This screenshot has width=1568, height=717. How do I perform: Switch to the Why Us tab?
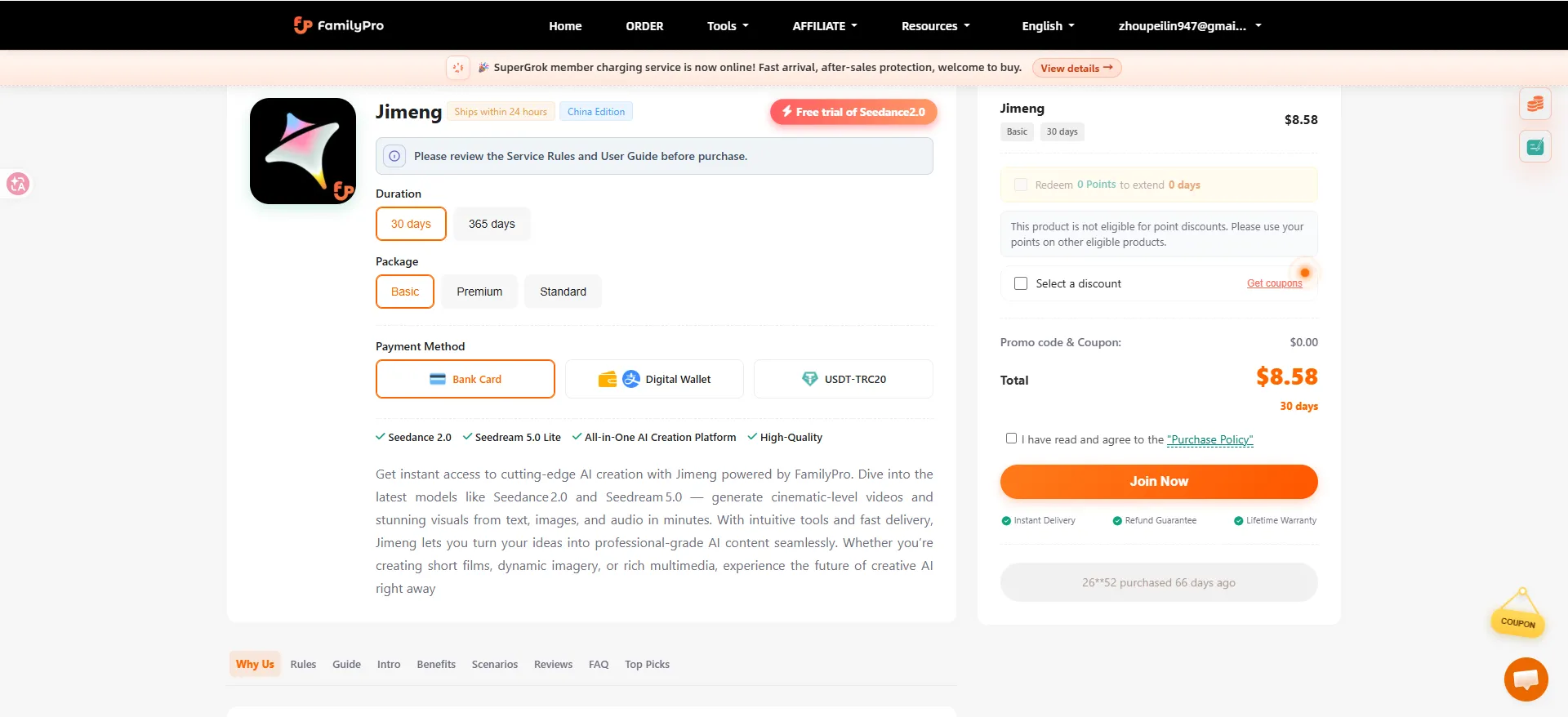pyautogui.click(x=255, y=664)
